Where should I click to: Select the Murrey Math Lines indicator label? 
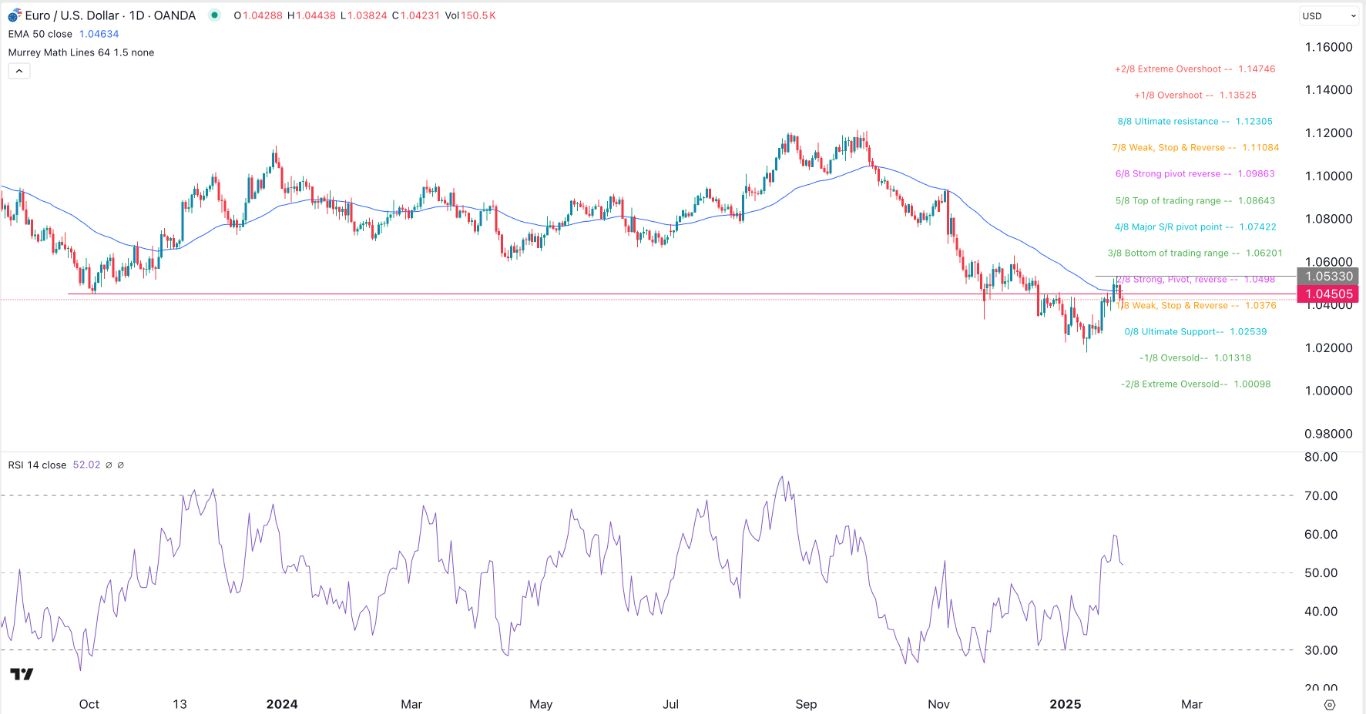point(80,52)
